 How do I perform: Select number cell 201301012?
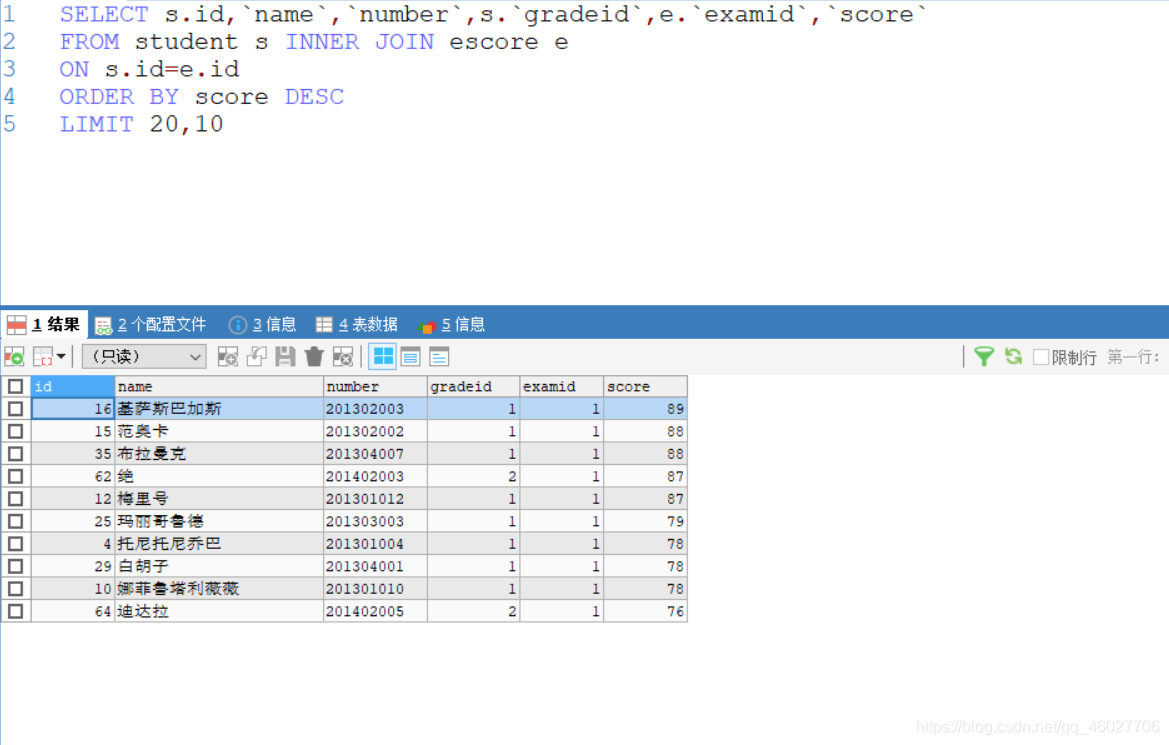tap(376, 499)
